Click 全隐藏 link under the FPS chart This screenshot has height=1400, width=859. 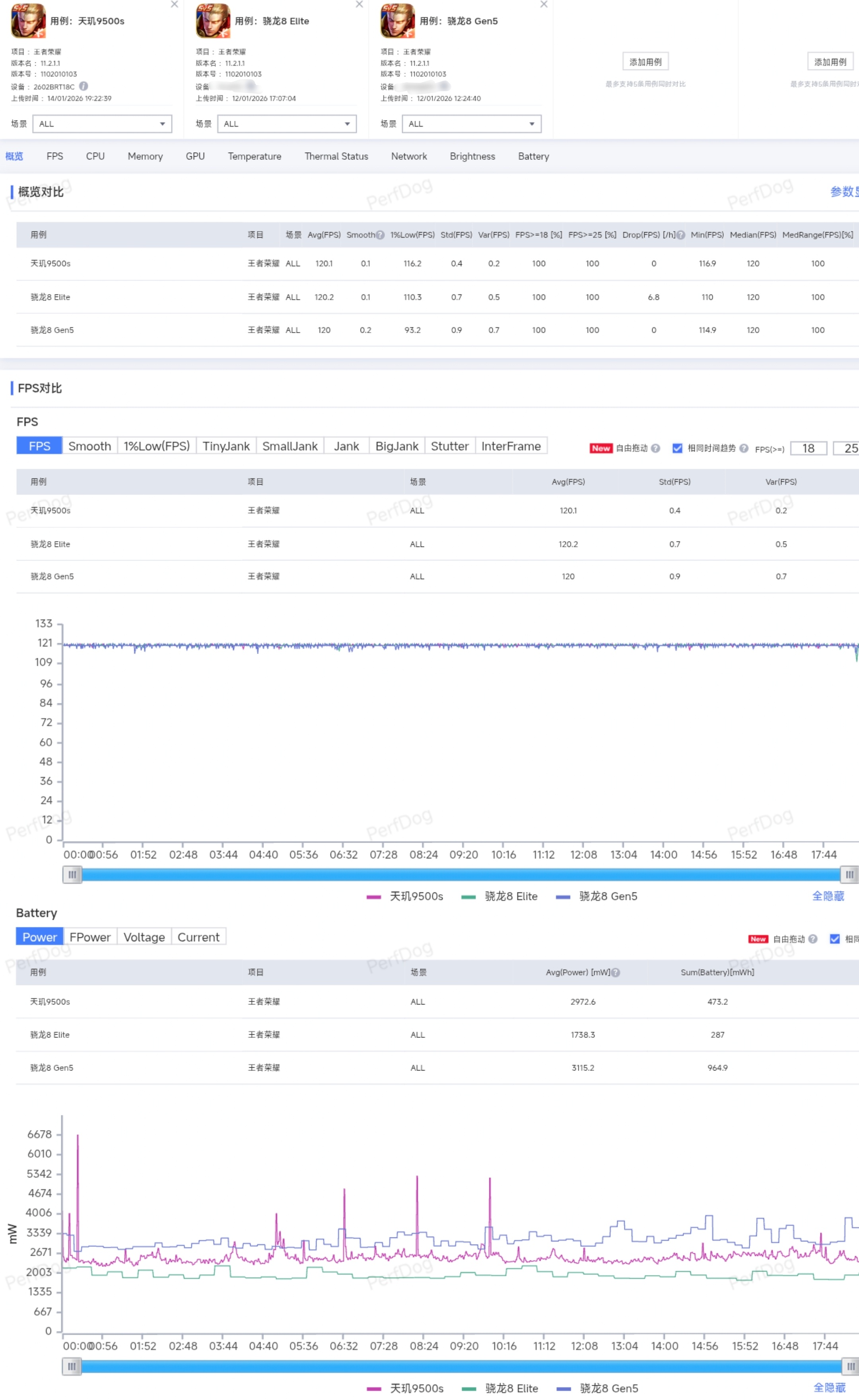pos(828,896)
